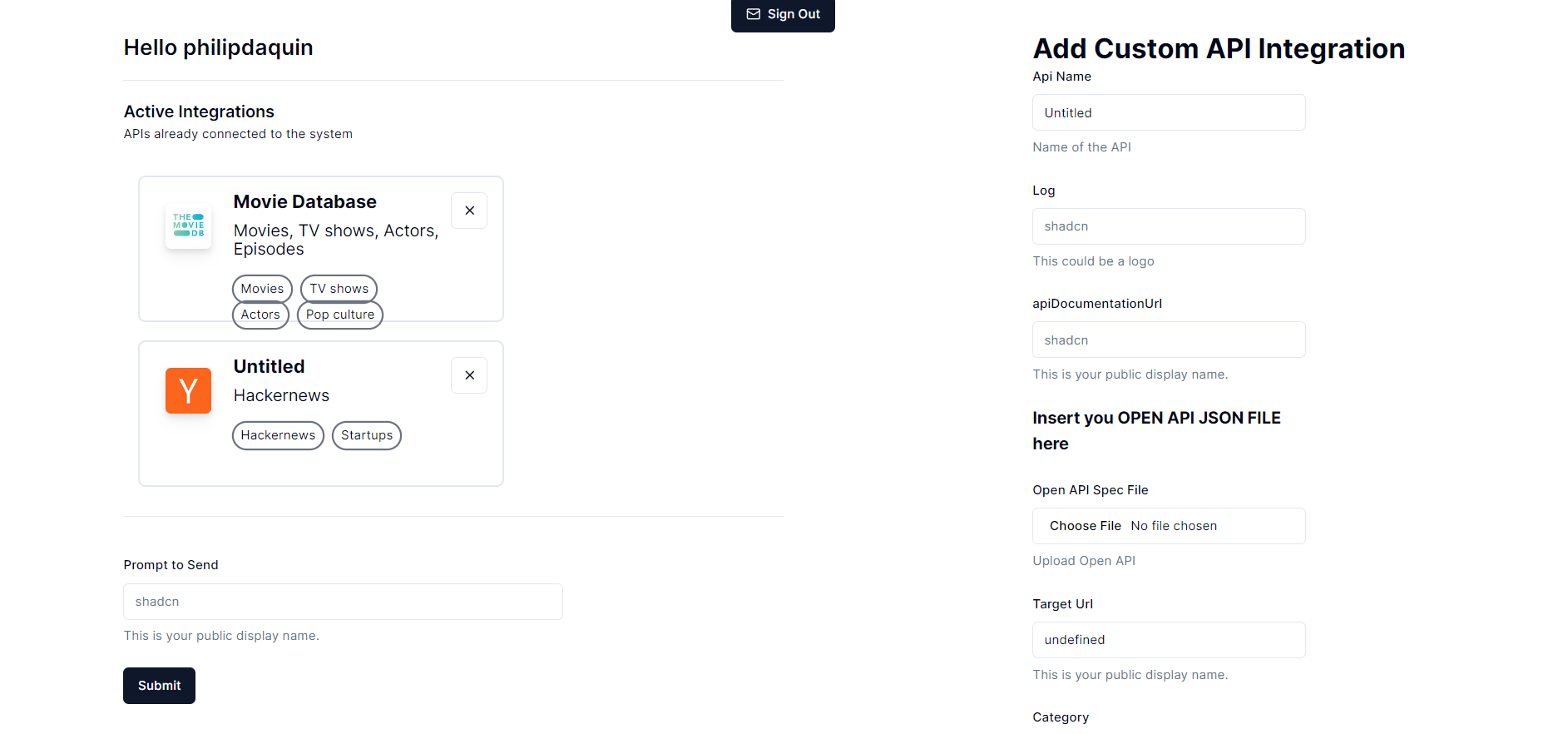1568x734 pixels.
Task: Click the Choose File button
Action: [x=1085, y=526]
